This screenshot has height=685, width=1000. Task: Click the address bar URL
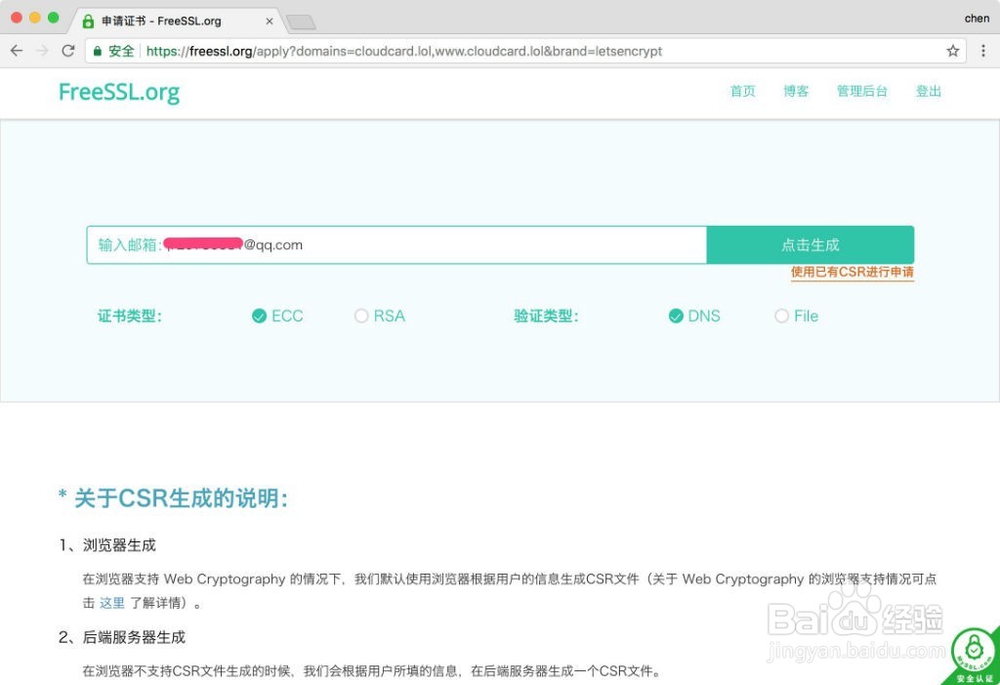404,51
